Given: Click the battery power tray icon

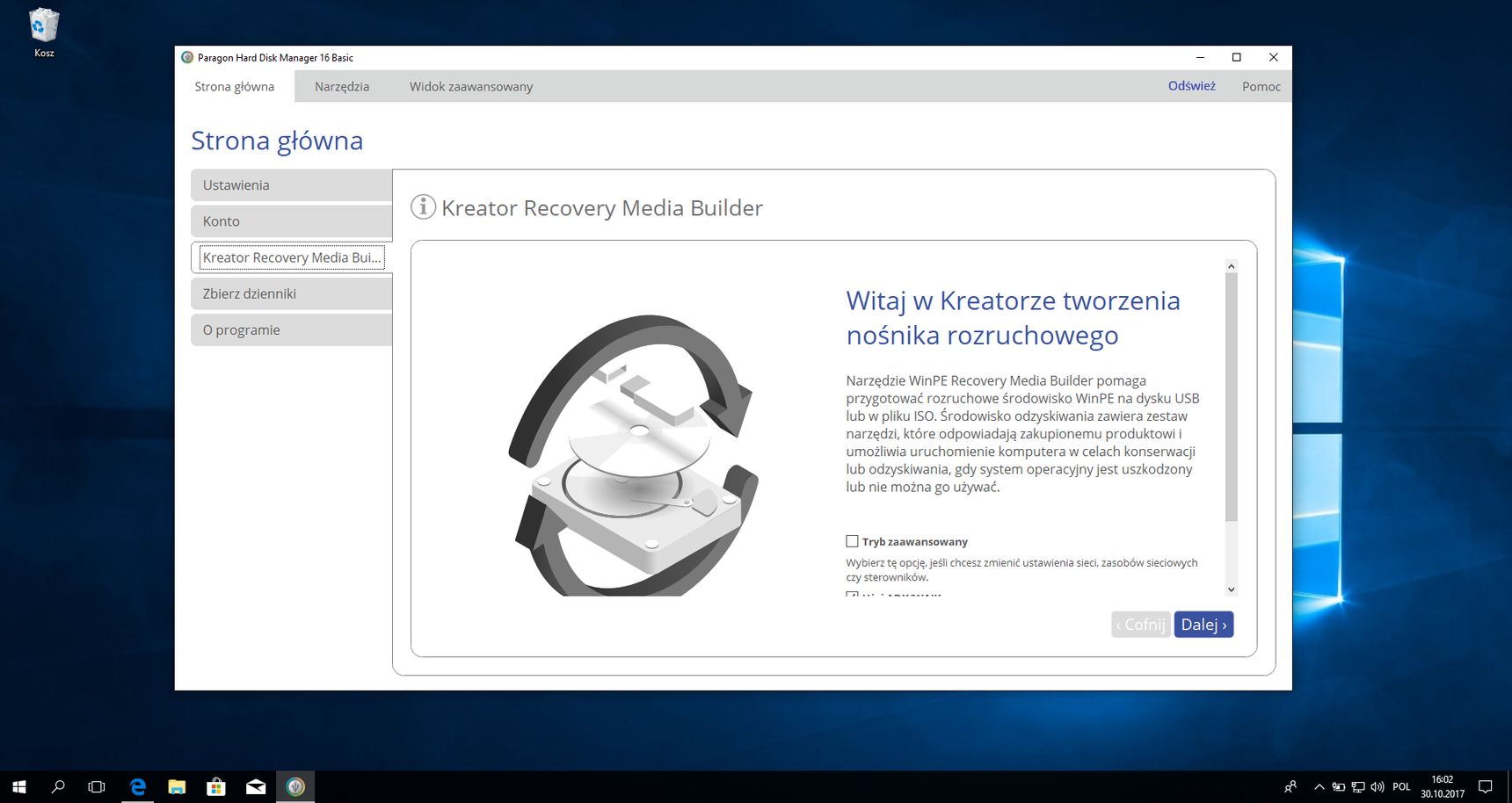Looking at the screenshot, I should tap(1338, 787).
